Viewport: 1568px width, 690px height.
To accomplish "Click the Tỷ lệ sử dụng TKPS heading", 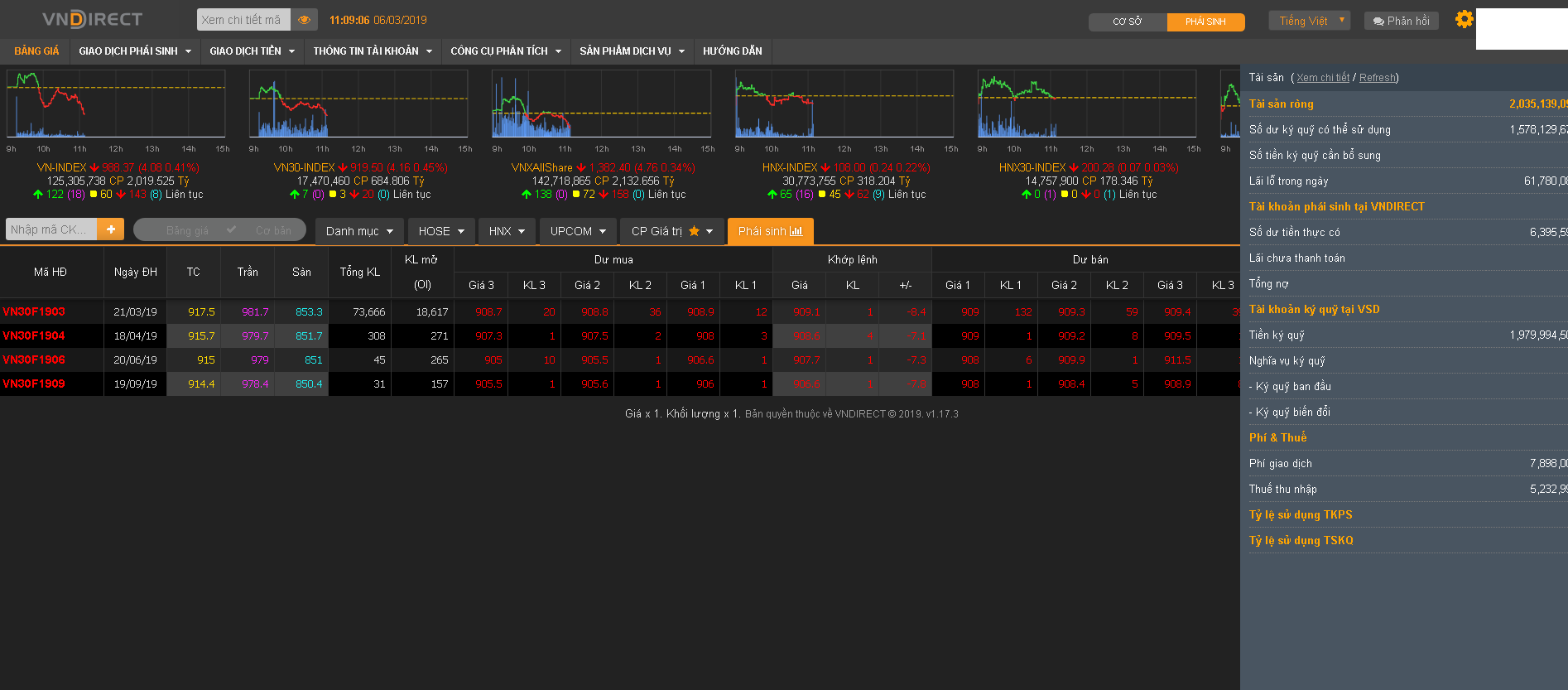I will click(1301, 514).
